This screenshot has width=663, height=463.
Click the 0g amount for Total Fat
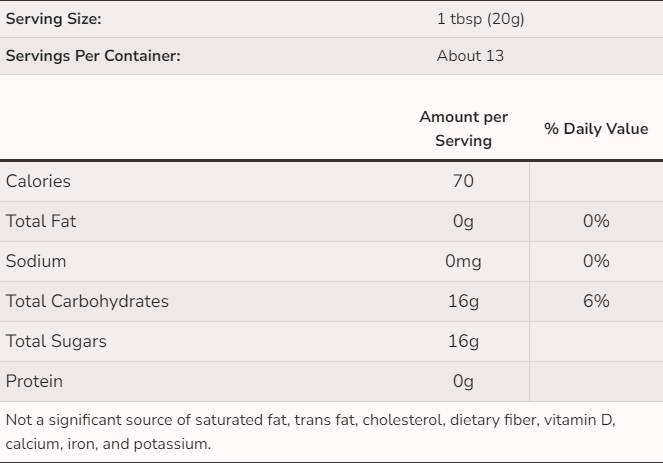(x=463, y=221)
